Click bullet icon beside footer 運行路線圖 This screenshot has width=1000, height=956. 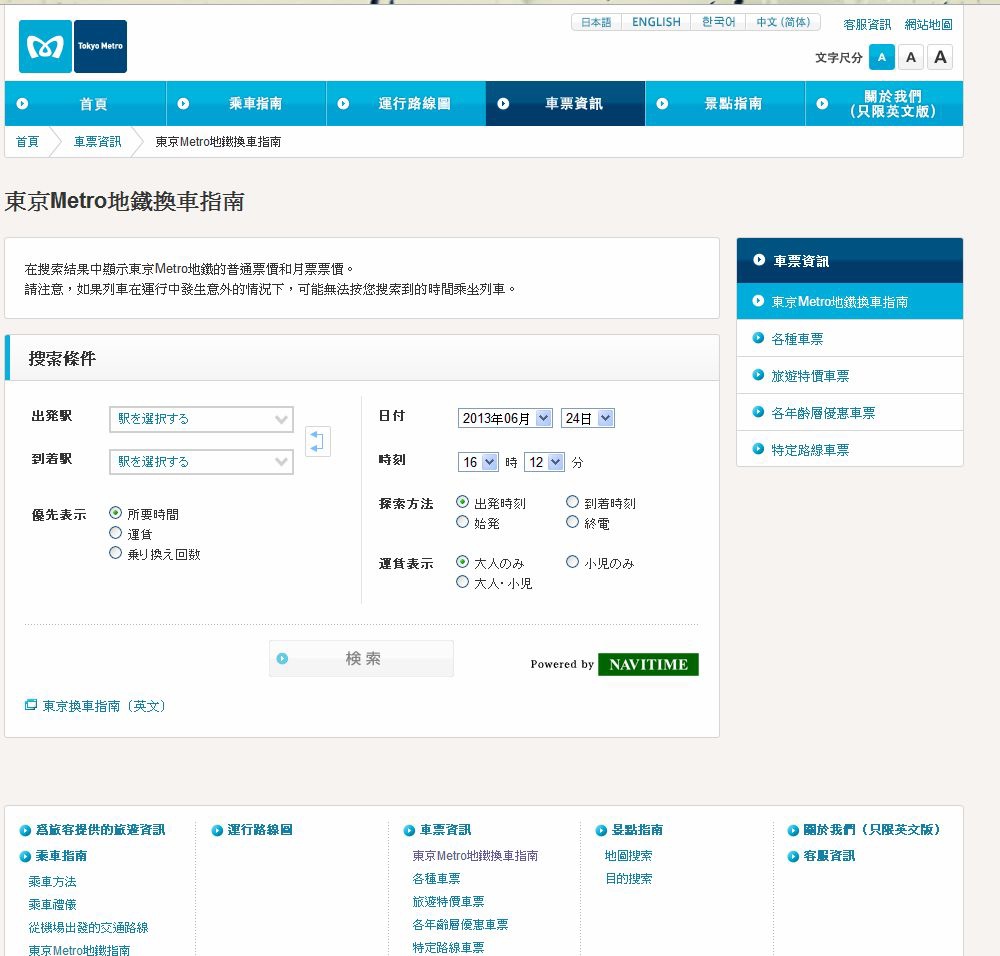pos(217,830)
